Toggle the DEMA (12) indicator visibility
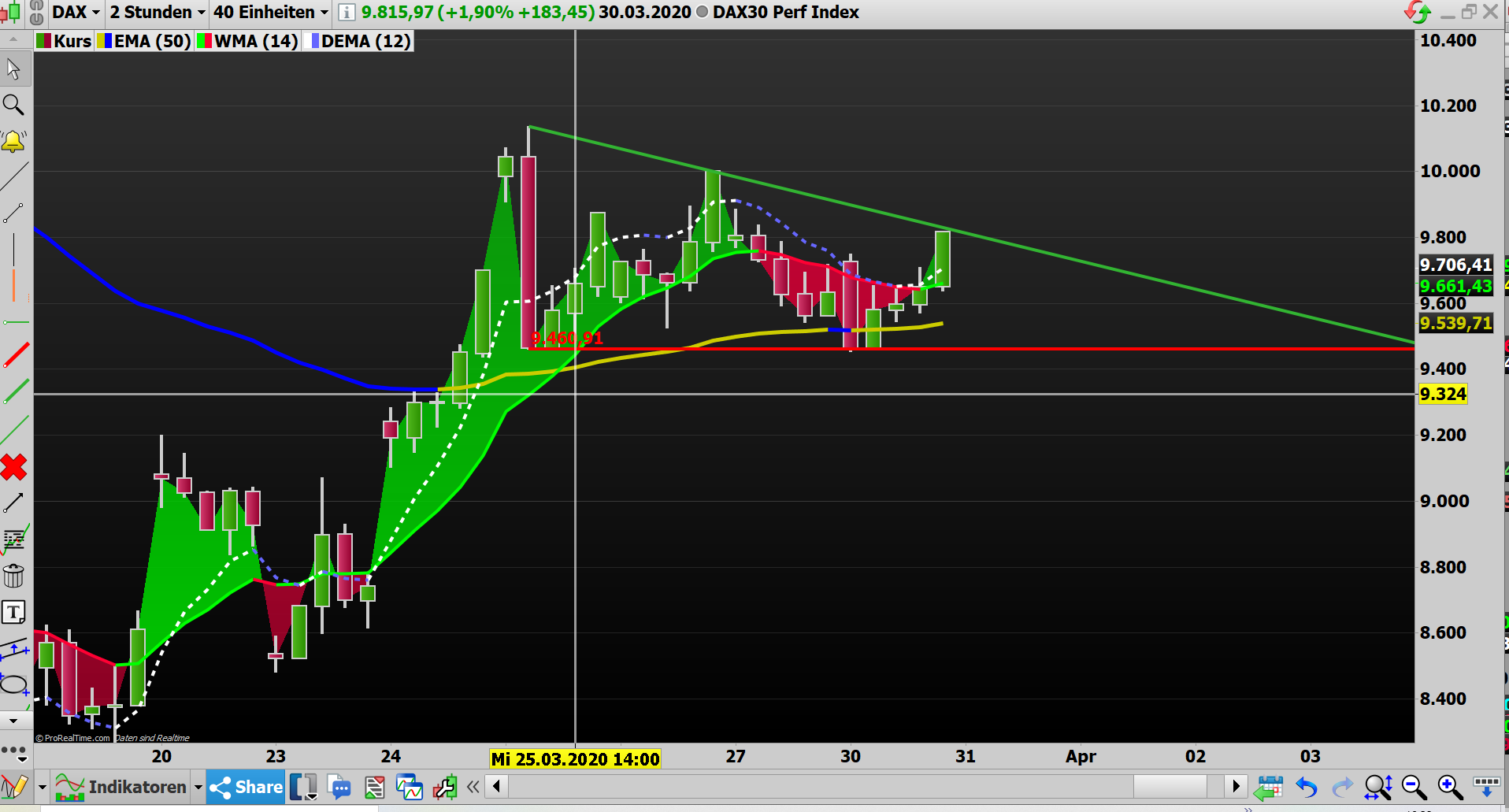Image resolution: width=1509 pixels, height=812 pixels. (357, 41)
